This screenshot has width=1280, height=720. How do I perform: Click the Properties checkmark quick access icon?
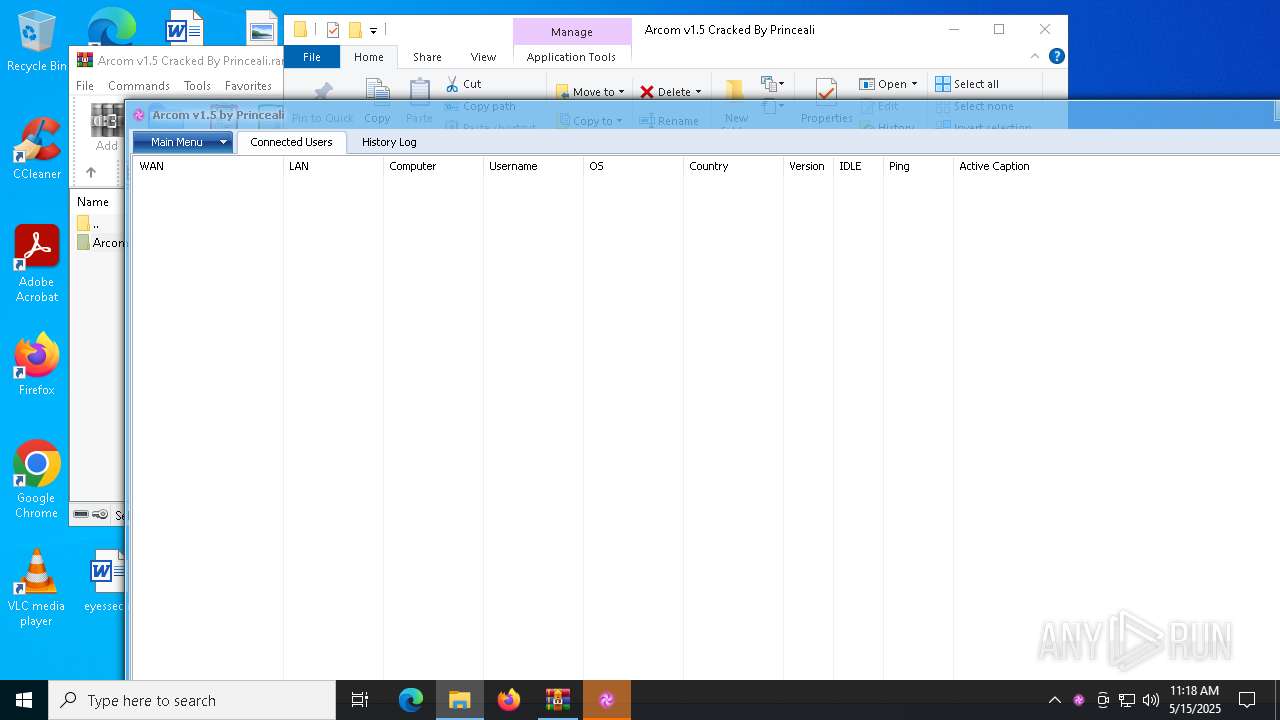(x=333, y=30)
